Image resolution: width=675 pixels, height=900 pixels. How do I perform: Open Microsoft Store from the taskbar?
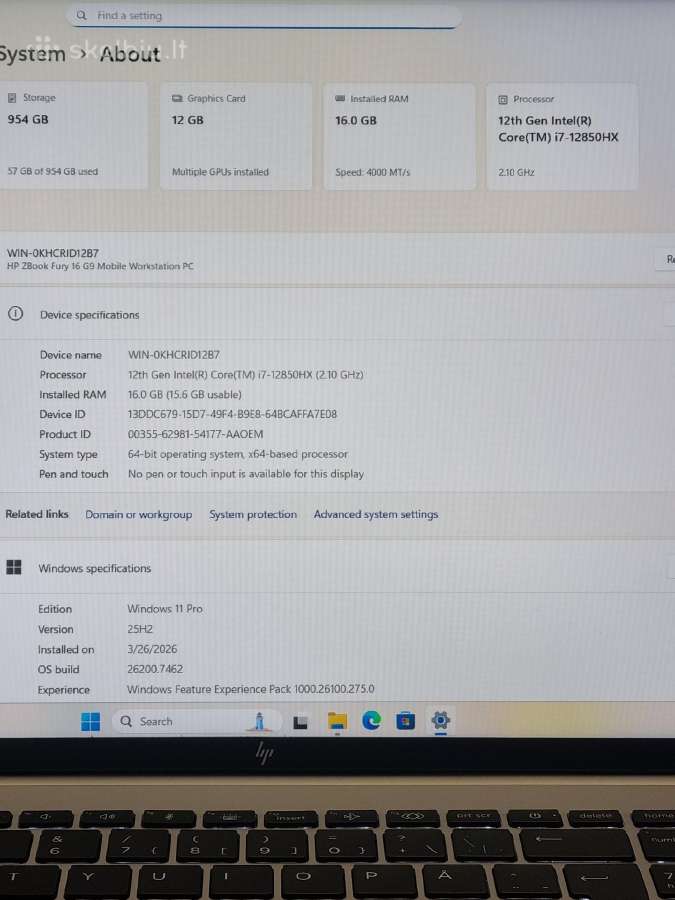pyautogui.click(x=406, y=721)
